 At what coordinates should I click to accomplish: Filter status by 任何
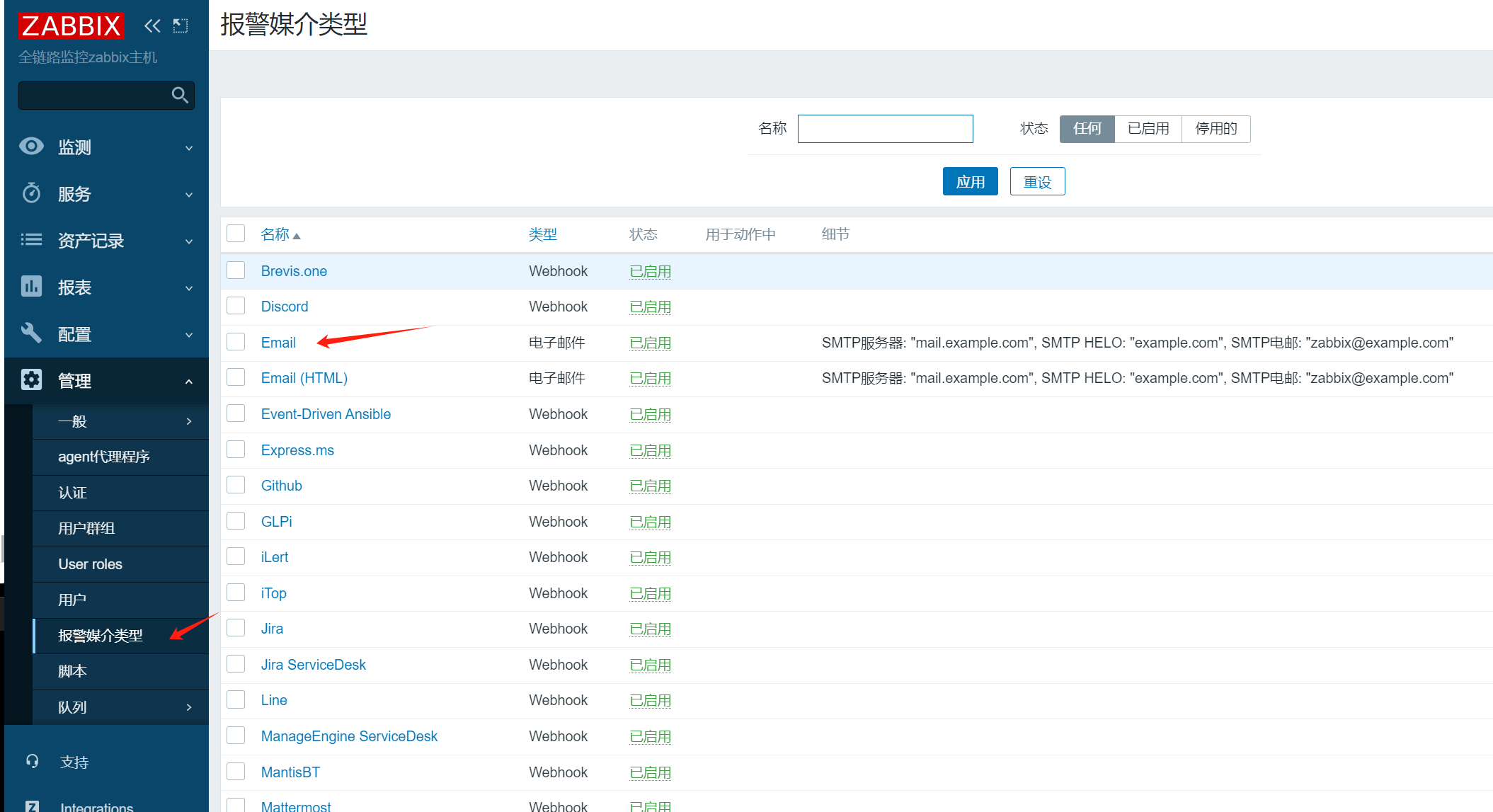point(1087,128)
